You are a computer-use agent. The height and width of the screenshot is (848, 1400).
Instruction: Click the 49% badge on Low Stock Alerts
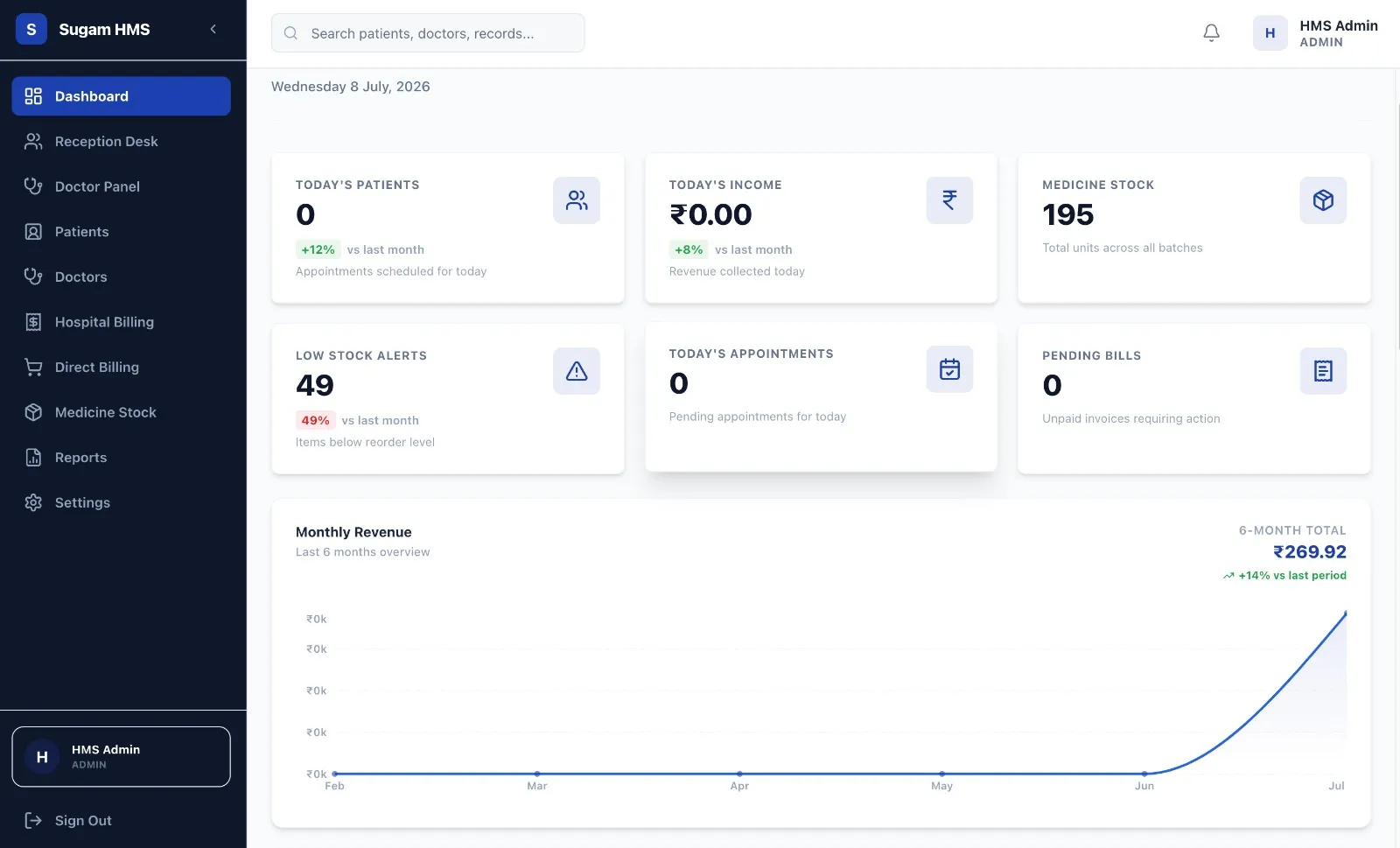(x=315, y=420)
